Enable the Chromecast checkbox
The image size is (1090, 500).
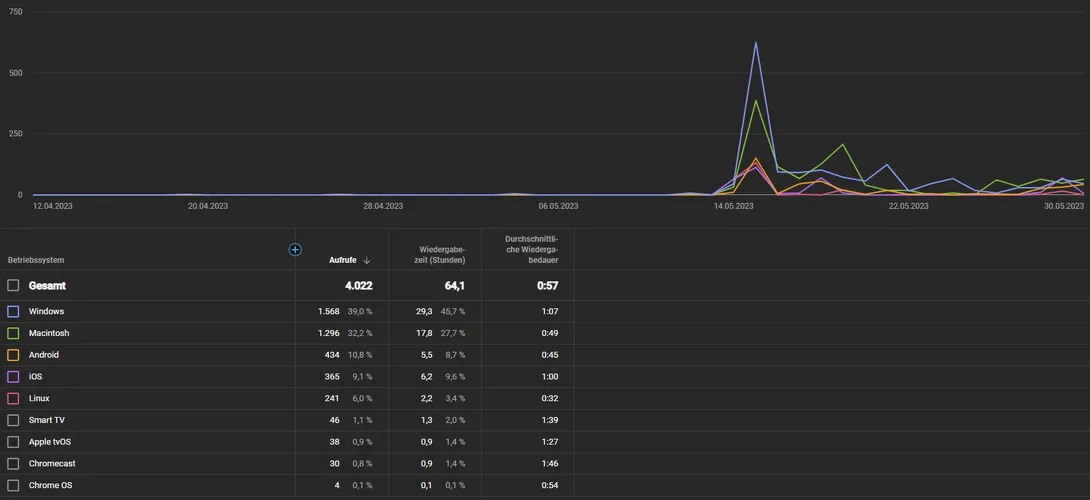pyautogui.click(x=13, y=463)
